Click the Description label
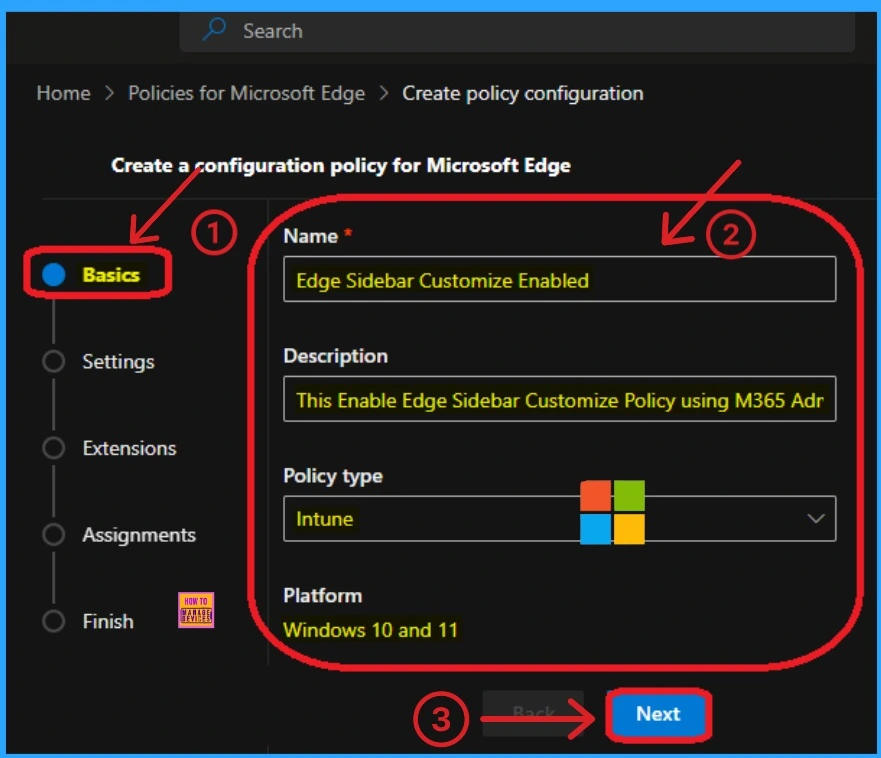 335,356
